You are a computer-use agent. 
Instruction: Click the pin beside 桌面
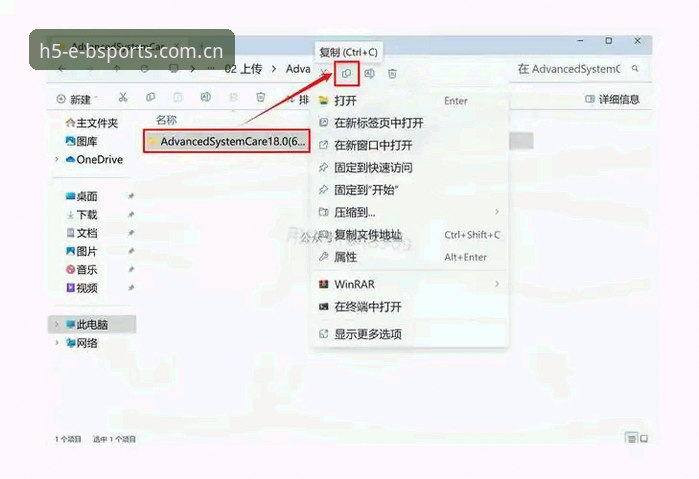pos(131,196)
